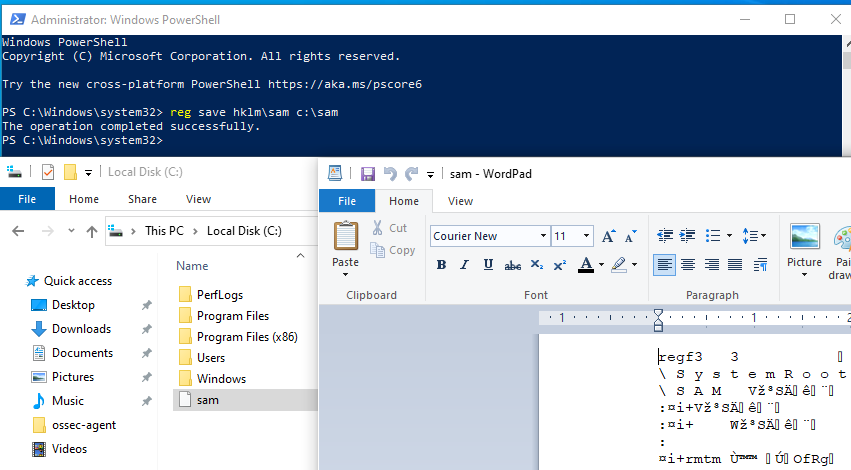The width and height of the screenshot is (851, 470).
Task: Click the Paste clipboard icon
Action: tap(346, 236)
